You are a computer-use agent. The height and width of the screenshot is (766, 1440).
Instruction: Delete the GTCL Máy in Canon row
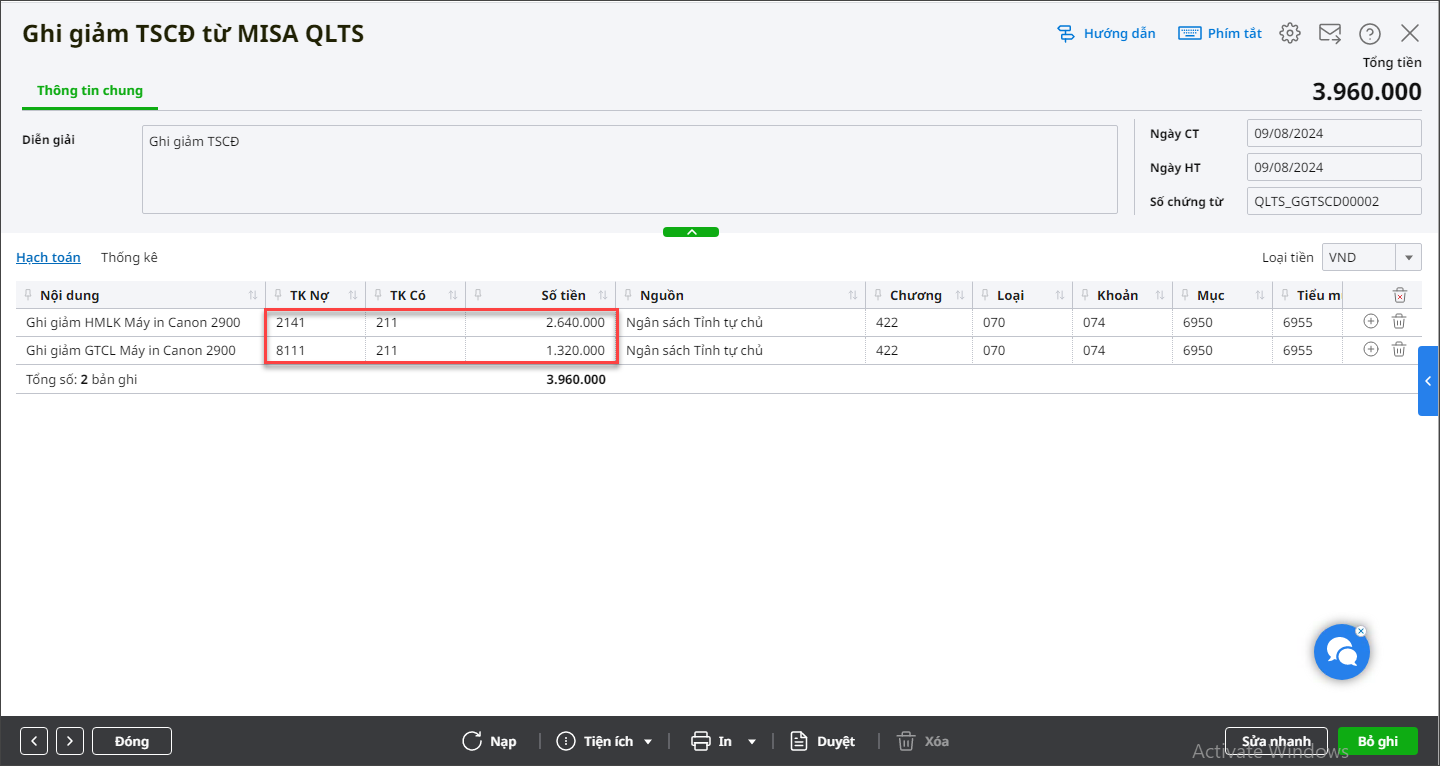(1399, 350)
